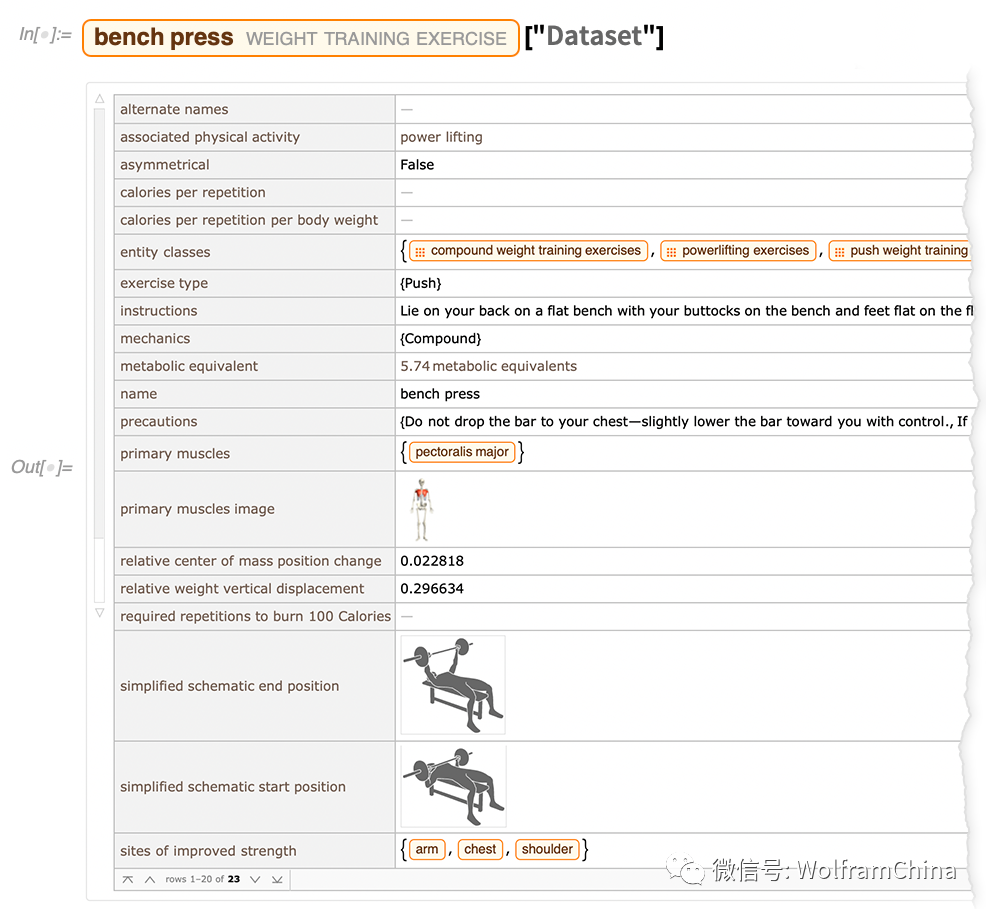Select 'simplified schematic start position' header
This screenshot has height=914, width=990.
click(x=254, y=787)
